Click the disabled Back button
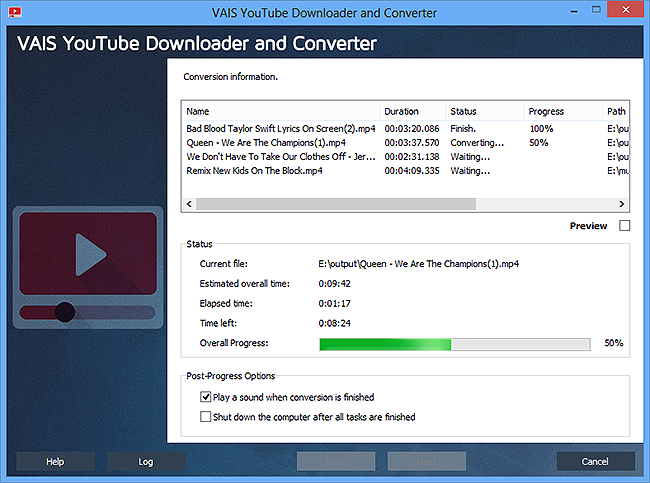The image size is (650, 483). 336,461
